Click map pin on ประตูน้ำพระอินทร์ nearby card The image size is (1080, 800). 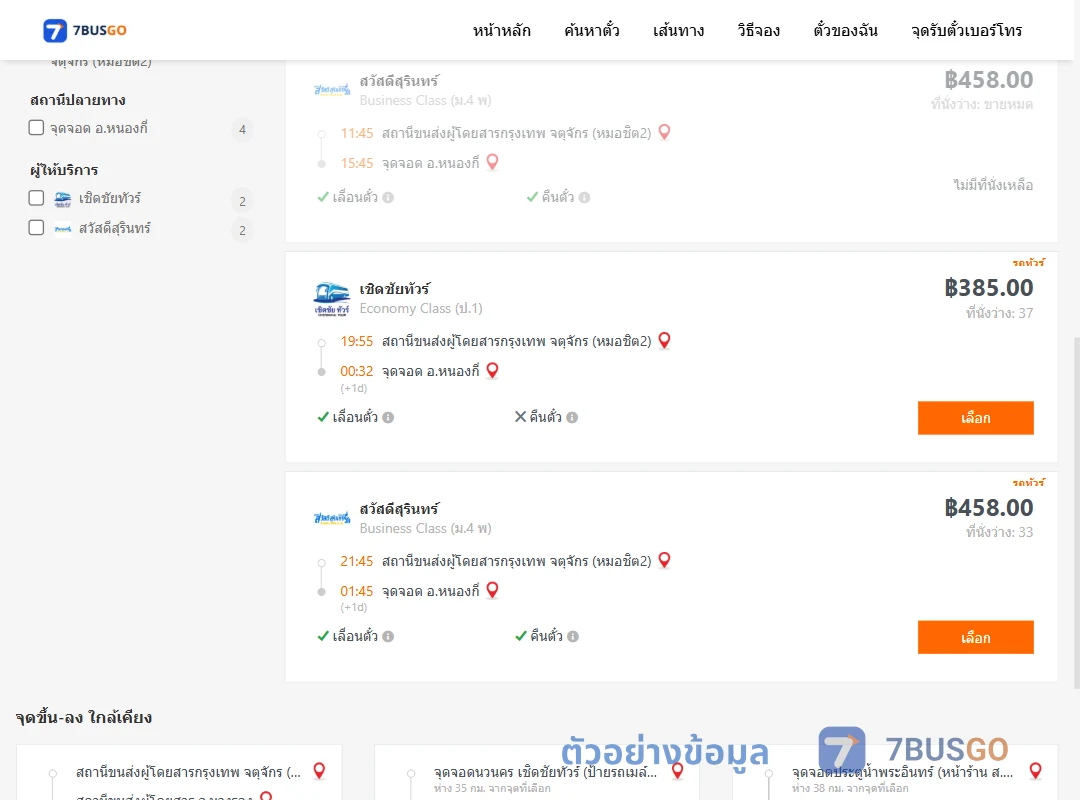coord(1035,770)
